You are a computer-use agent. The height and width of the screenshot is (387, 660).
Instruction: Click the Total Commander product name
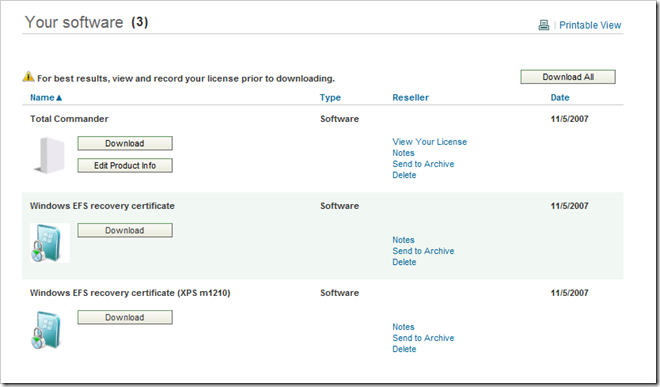point(69,119)
